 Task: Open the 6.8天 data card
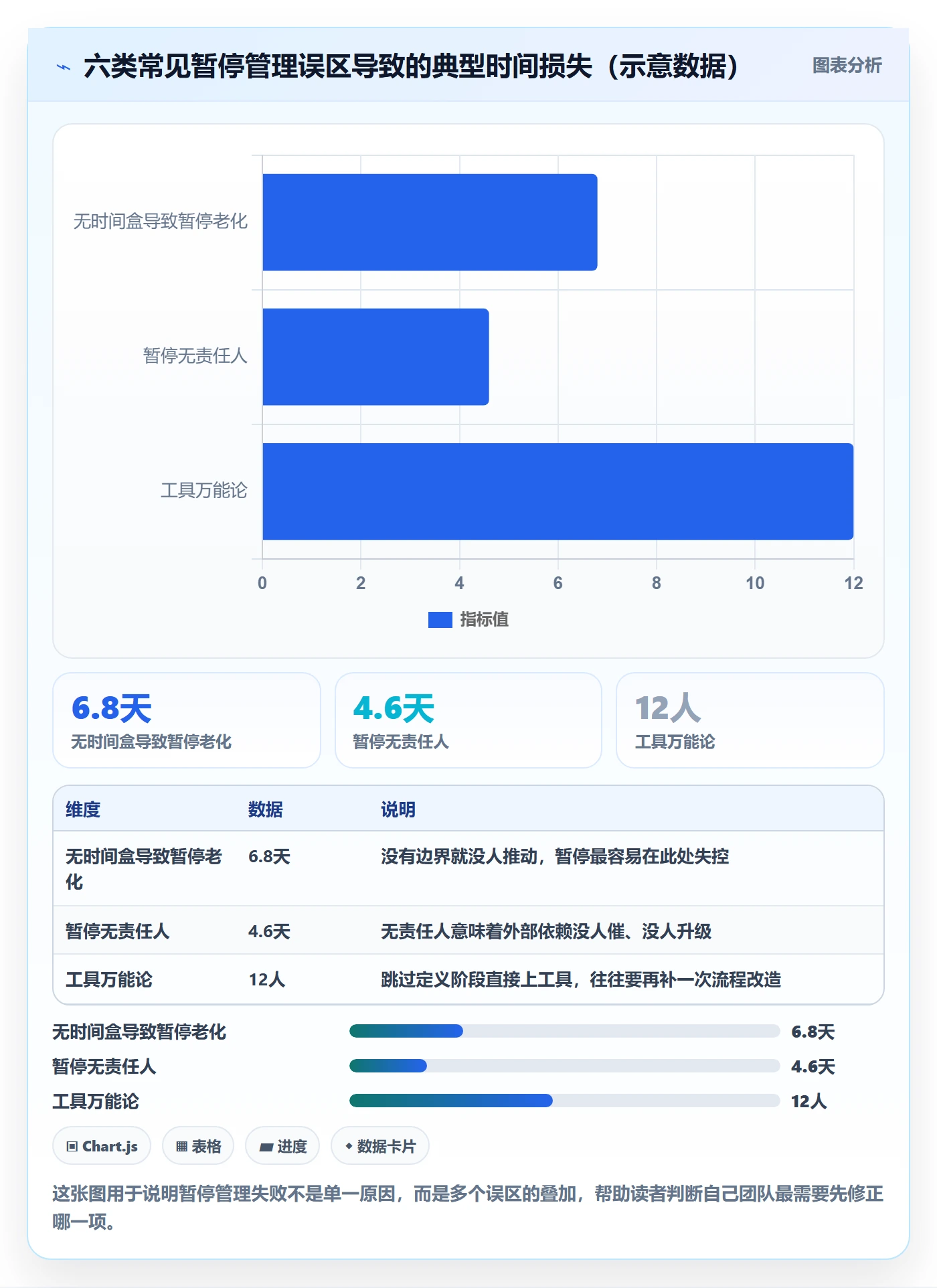pyautogui.click(x=187, y=720)
